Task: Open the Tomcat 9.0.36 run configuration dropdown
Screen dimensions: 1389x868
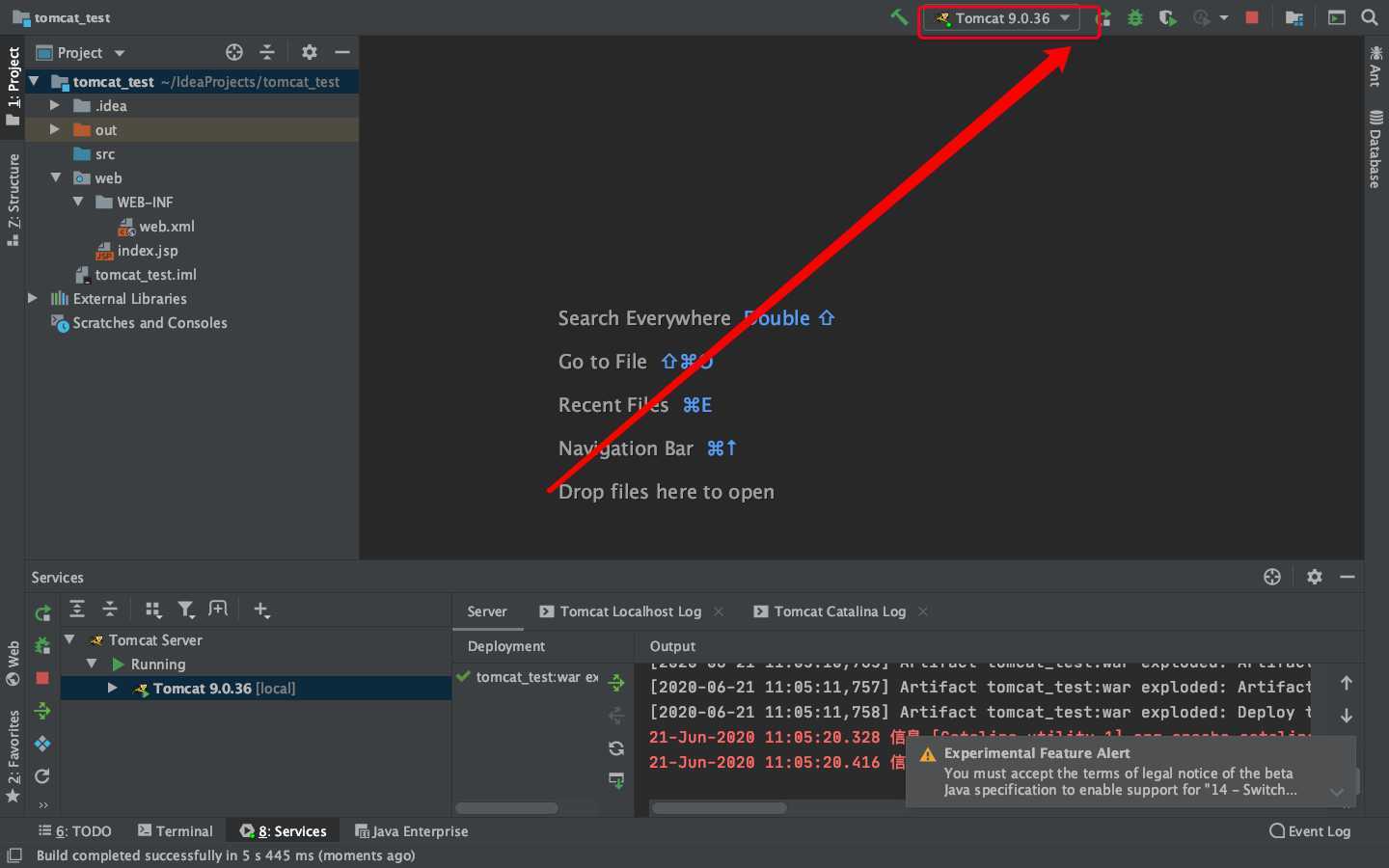Action: pyautogui.click(x=1003, y=18)
